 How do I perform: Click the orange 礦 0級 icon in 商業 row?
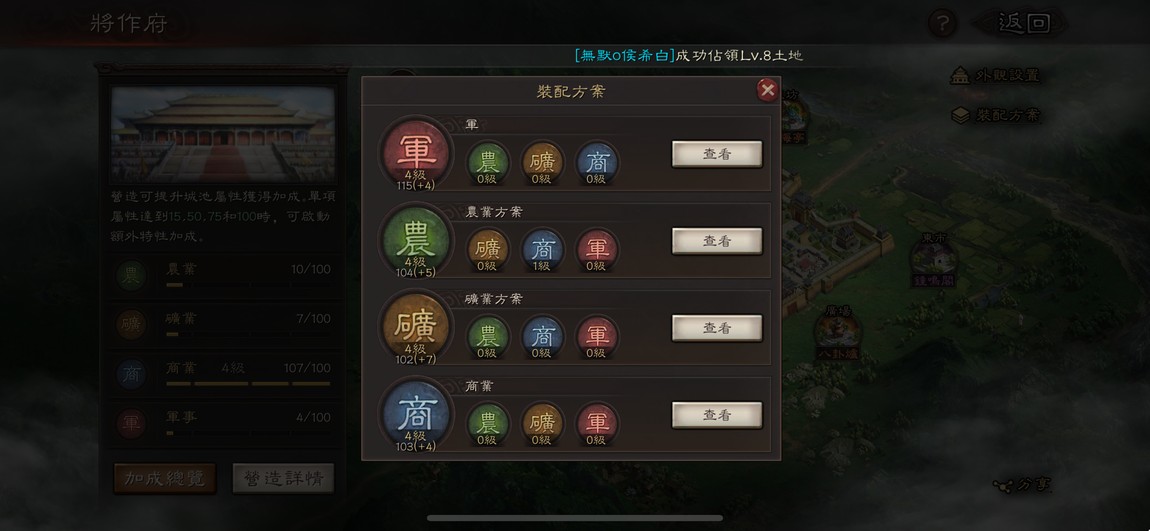[542, 423]
